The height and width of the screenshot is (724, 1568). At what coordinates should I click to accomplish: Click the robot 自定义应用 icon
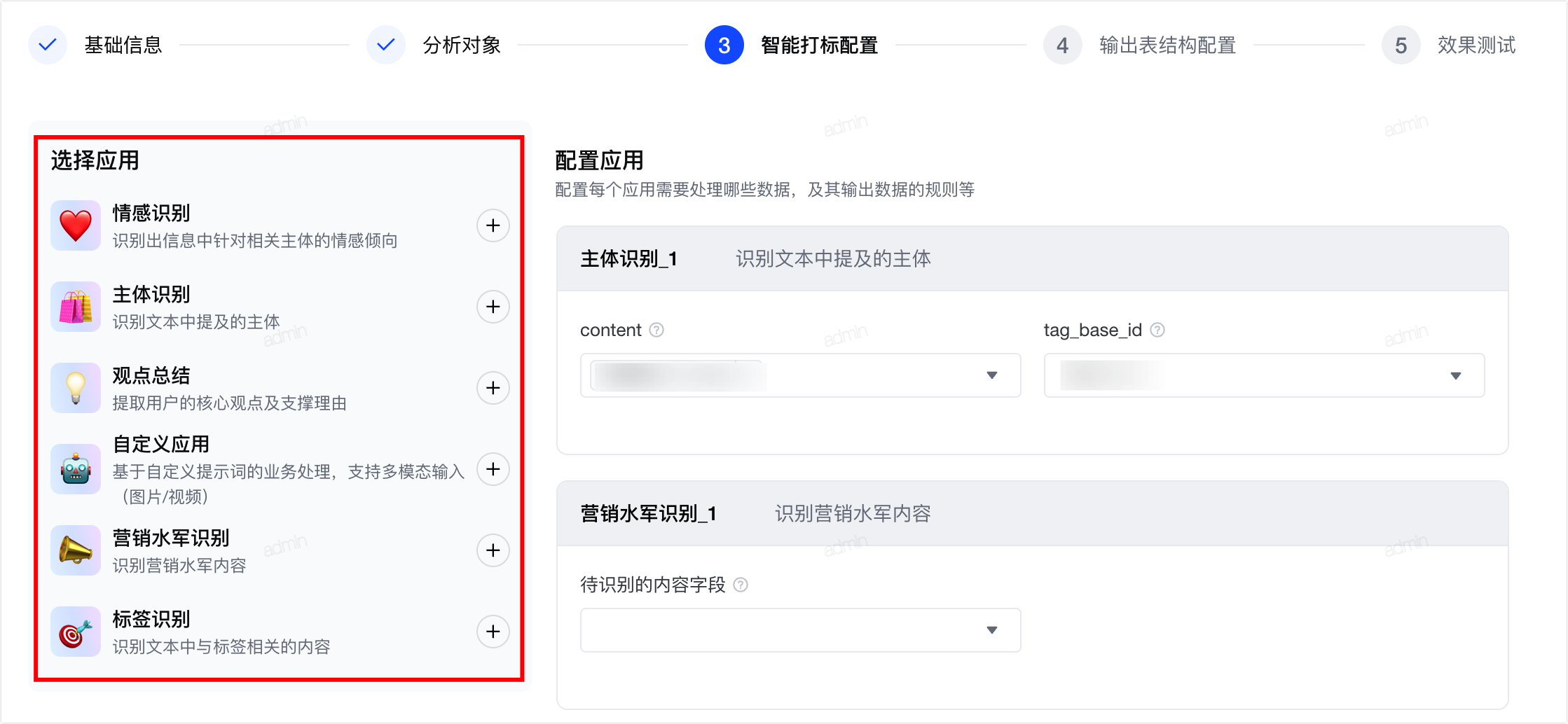pyautogui.click(x=76, y=469)
